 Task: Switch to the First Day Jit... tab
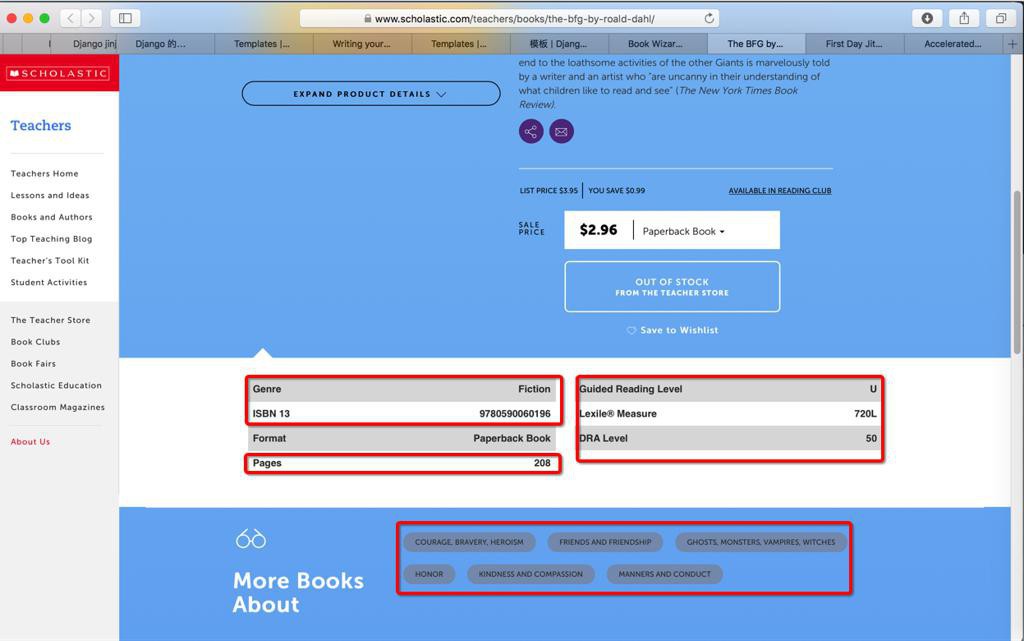[x=854, y=44]
